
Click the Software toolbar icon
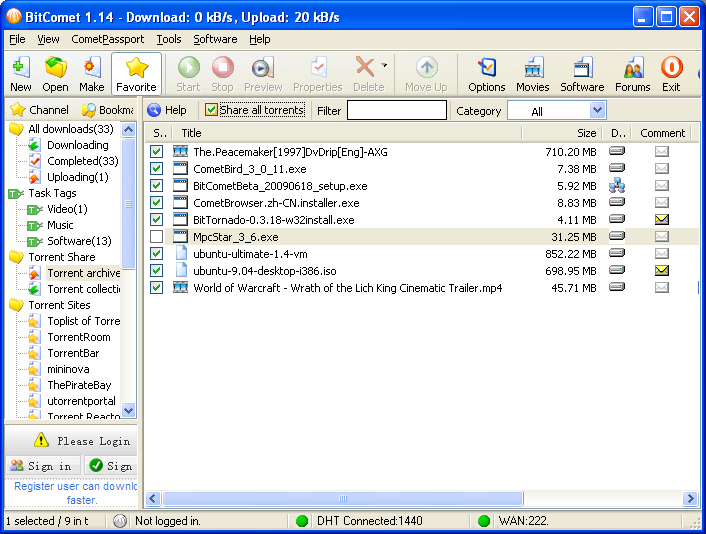(582, 74)
